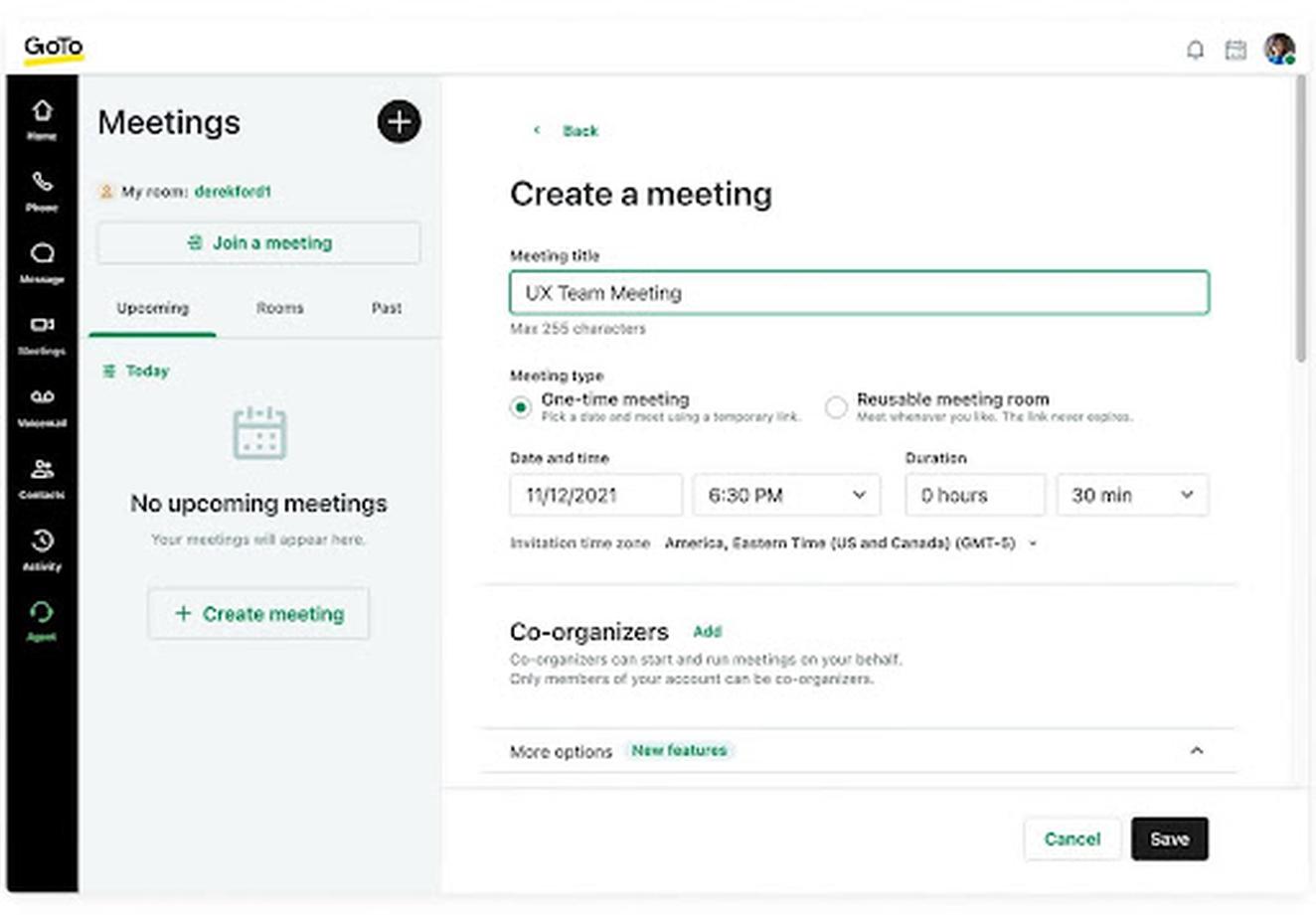Click the New features badge
Image resolution: width=1316 pixels, height=915 pixels.
680,751
